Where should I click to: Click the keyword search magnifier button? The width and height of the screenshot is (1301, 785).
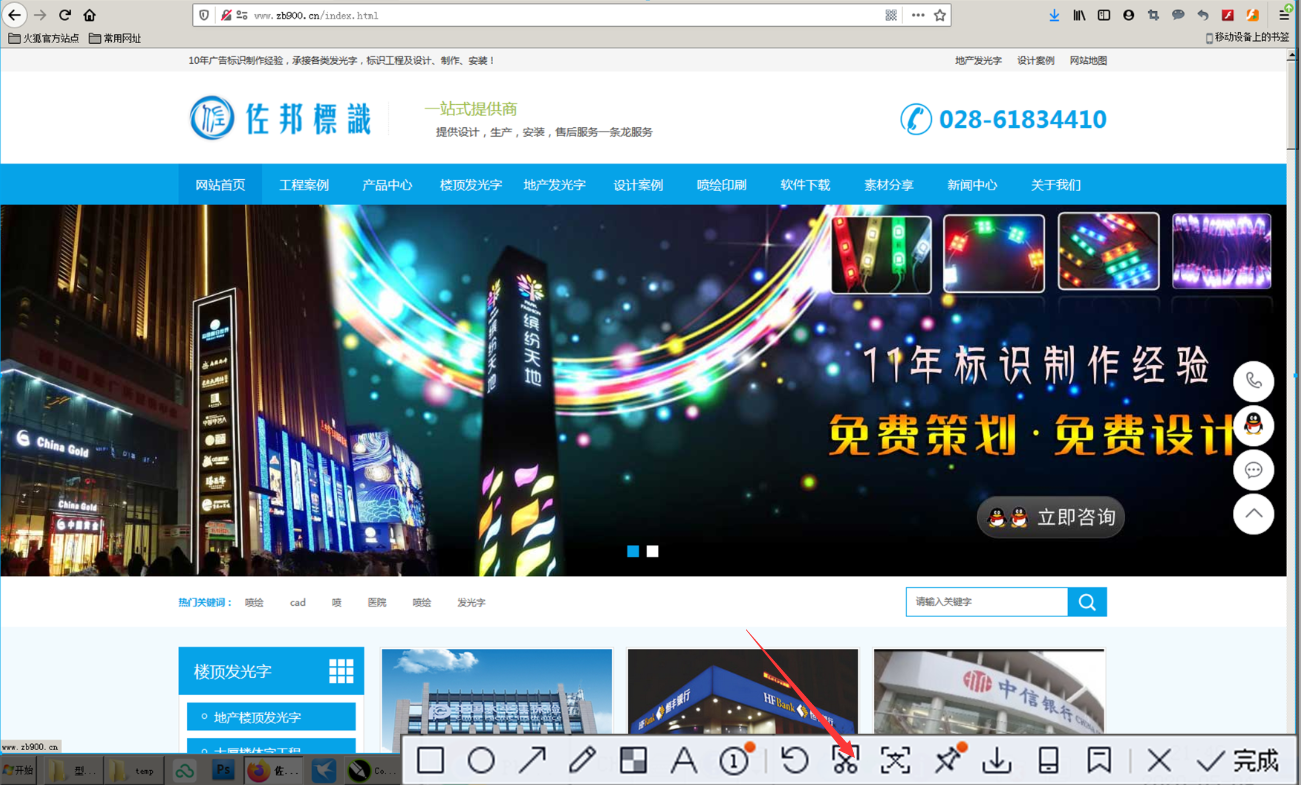[1087, 602]
